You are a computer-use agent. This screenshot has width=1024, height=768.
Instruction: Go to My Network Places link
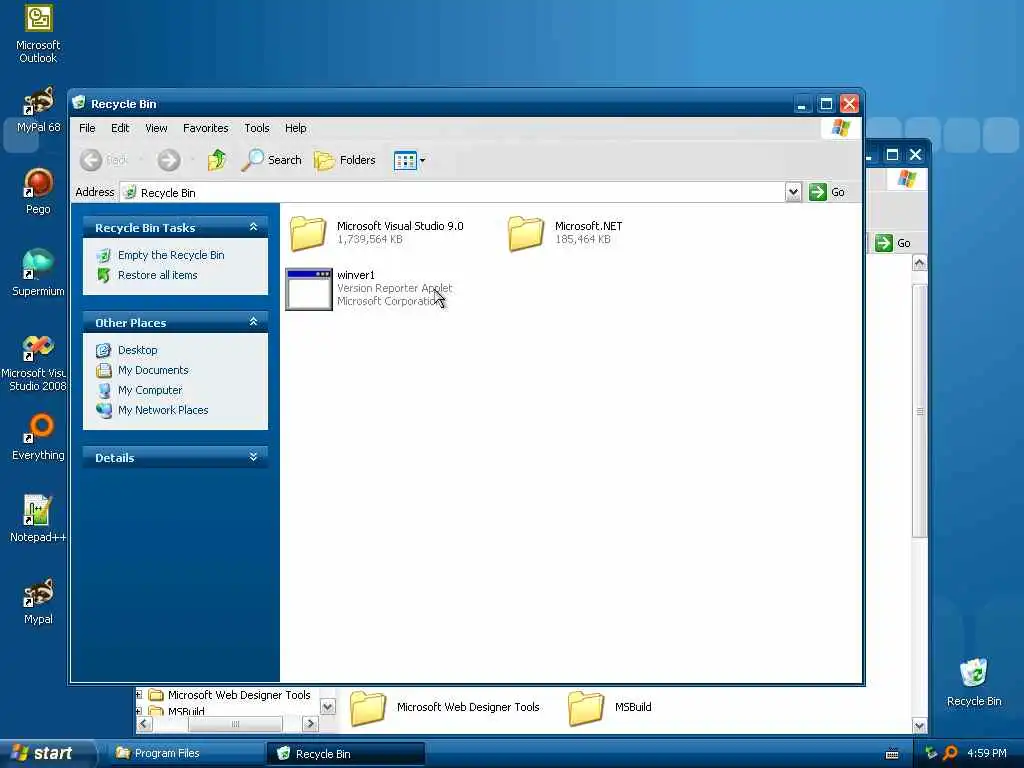point(163,410)
